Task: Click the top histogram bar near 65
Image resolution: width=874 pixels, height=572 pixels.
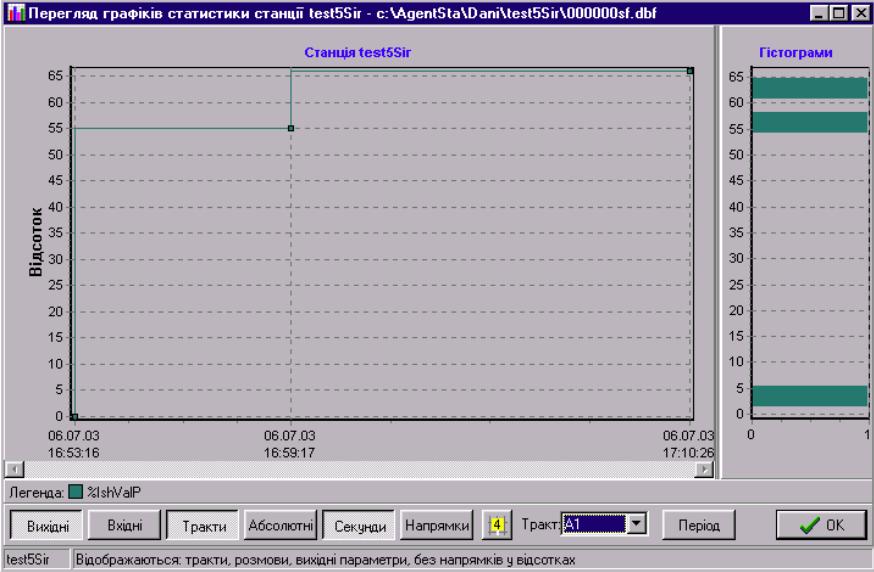Action: point(809,88)
